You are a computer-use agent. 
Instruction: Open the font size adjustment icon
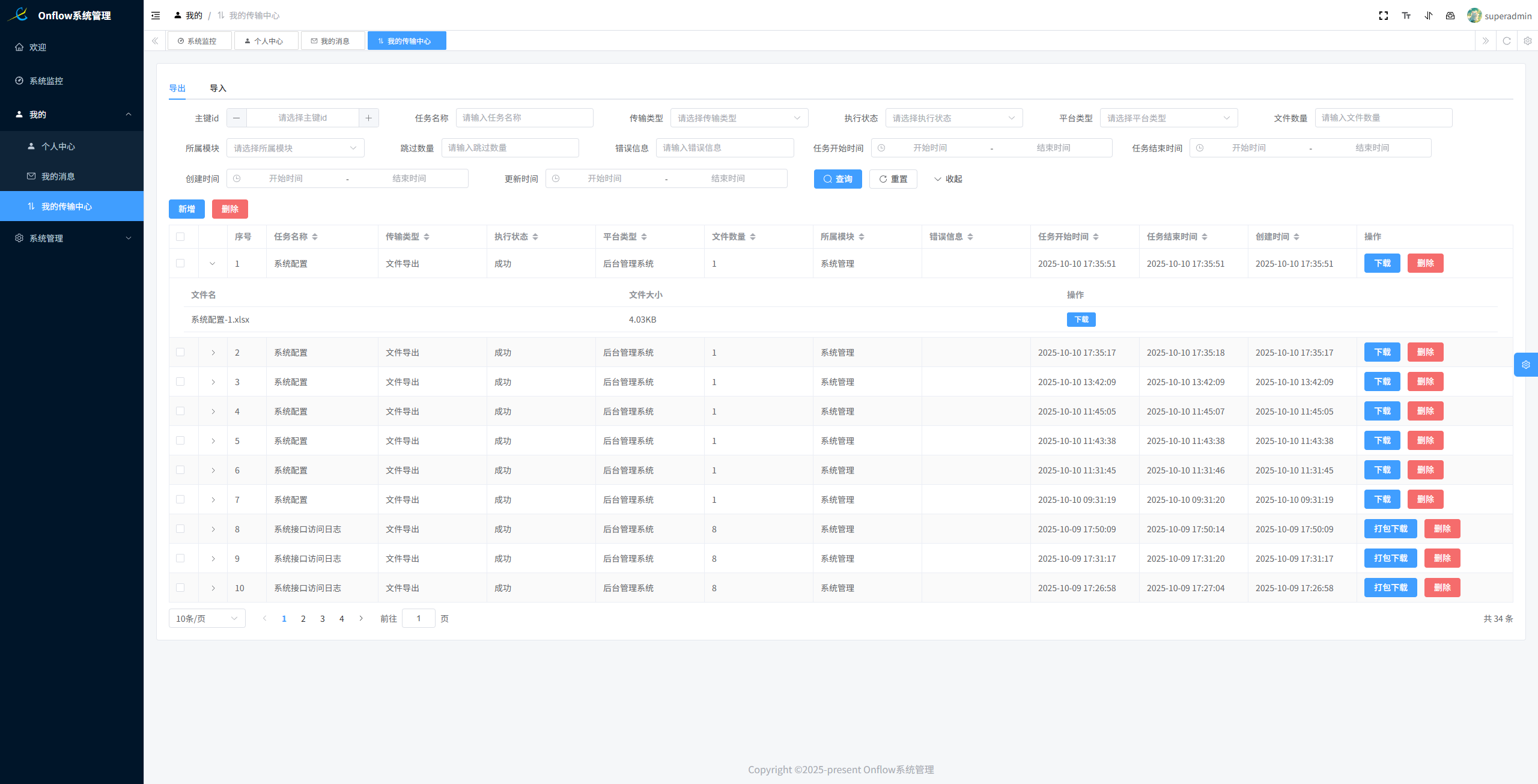[1406, 16]
